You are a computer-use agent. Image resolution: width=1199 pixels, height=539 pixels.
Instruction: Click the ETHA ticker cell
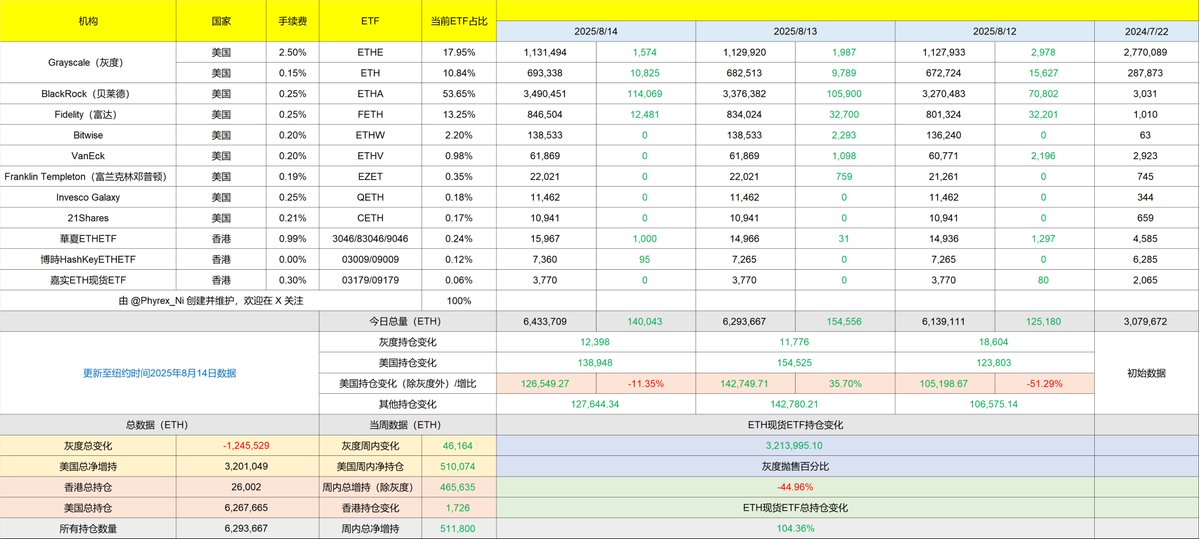[371, 94]
